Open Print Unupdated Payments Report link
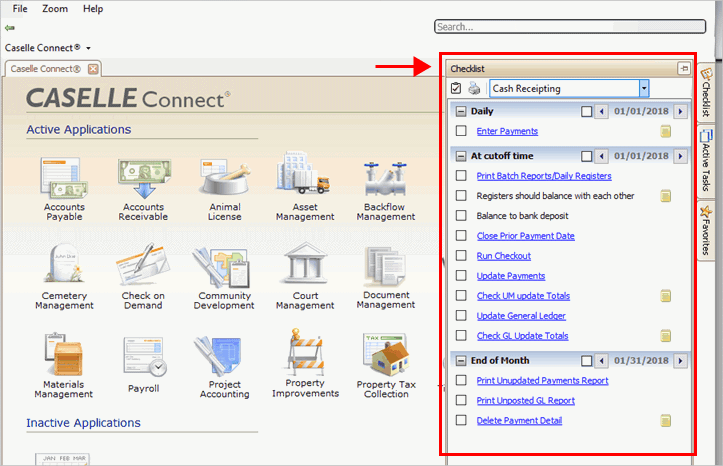This screenshot has width=723, height=466. pyautogui.click(x=542, y=381)
